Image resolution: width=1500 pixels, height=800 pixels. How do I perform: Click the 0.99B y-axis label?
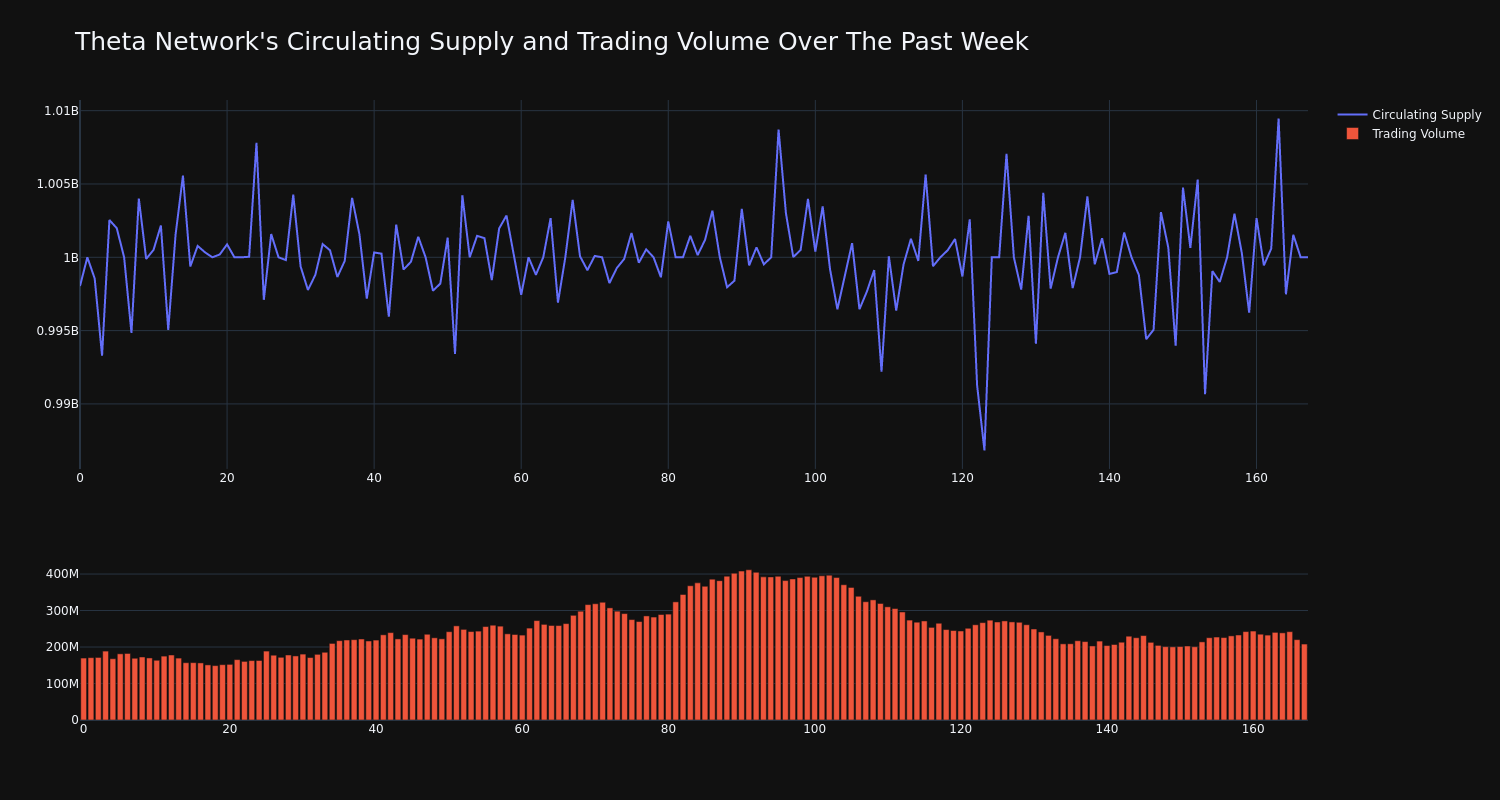(61, 404)
